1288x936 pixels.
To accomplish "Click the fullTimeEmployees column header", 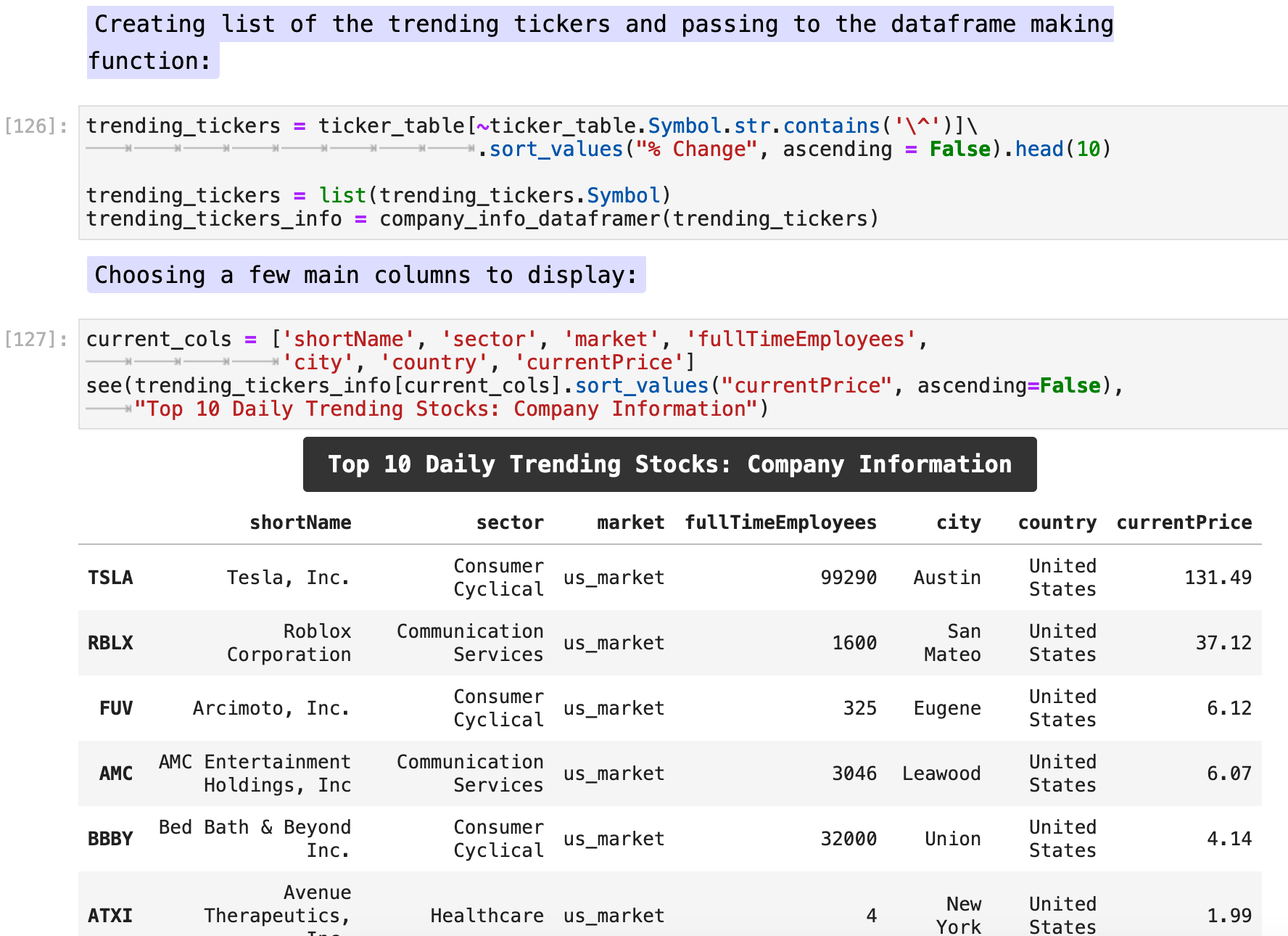I will point(781,522).
